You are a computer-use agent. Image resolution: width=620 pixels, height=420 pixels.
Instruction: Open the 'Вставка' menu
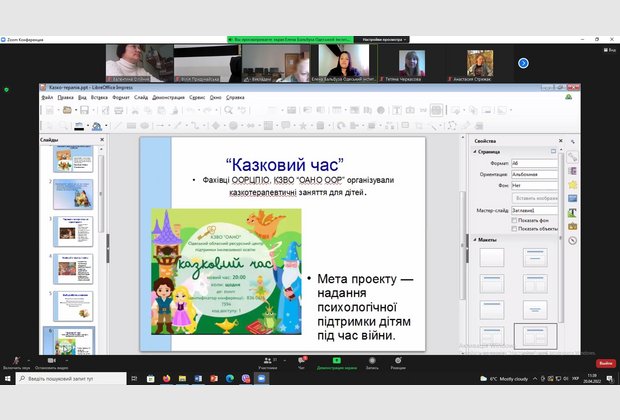click(x=99, y=98)
